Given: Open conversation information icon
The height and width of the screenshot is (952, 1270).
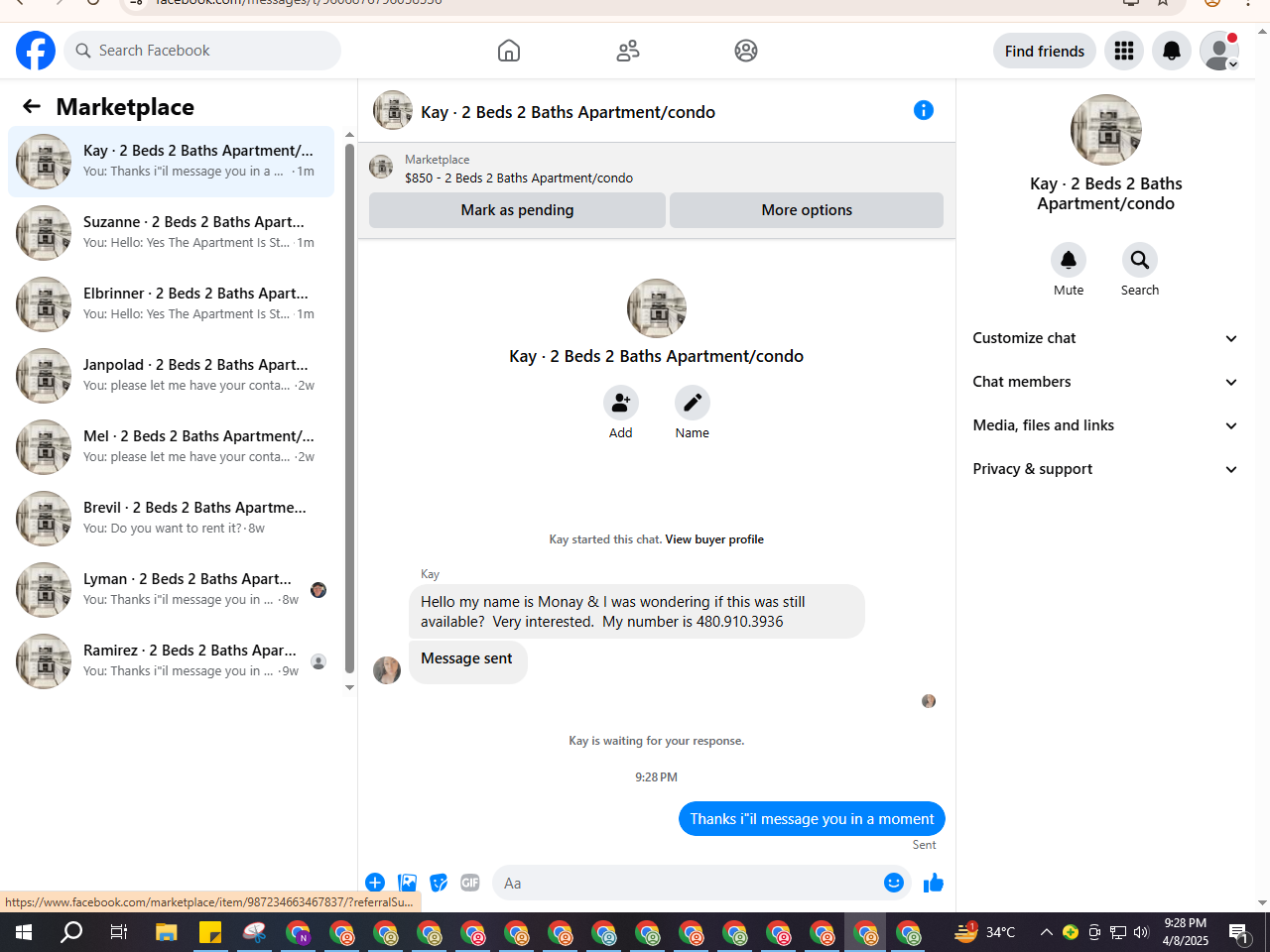Looking at the screenshot, I should pos(924,110).
